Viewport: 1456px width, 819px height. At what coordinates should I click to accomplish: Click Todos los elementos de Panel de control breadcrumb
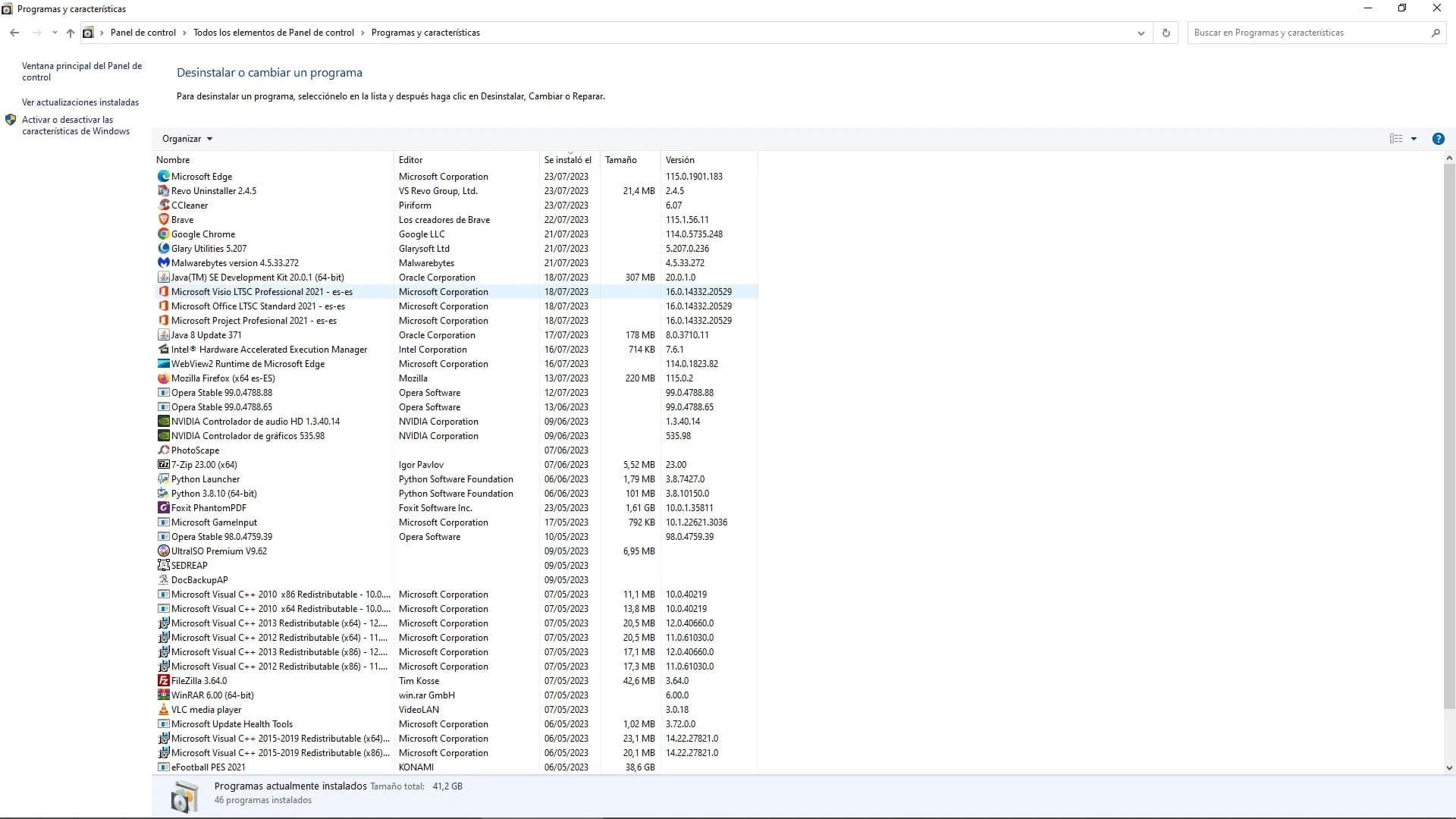click(274, 33)
